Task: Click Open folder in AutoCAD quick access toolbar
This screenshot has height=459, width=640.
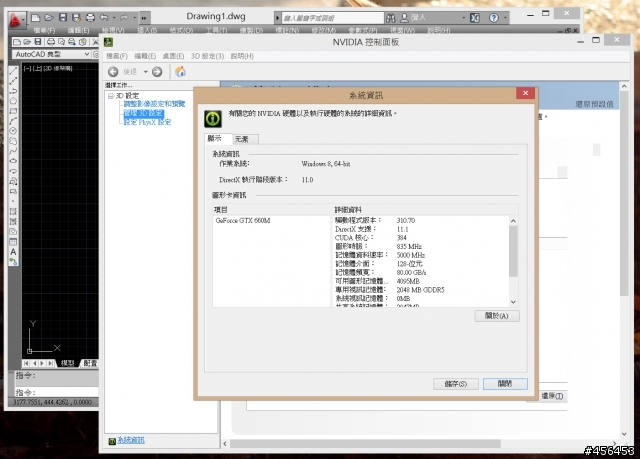Action: (49, 18)
